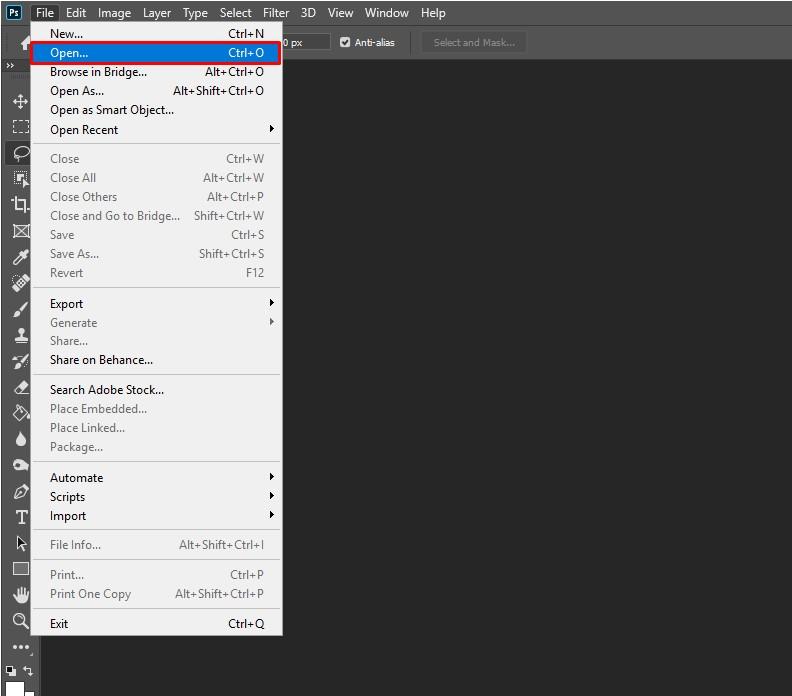Open the Type menu
This screenshot has width=792, height=696.
195,13
